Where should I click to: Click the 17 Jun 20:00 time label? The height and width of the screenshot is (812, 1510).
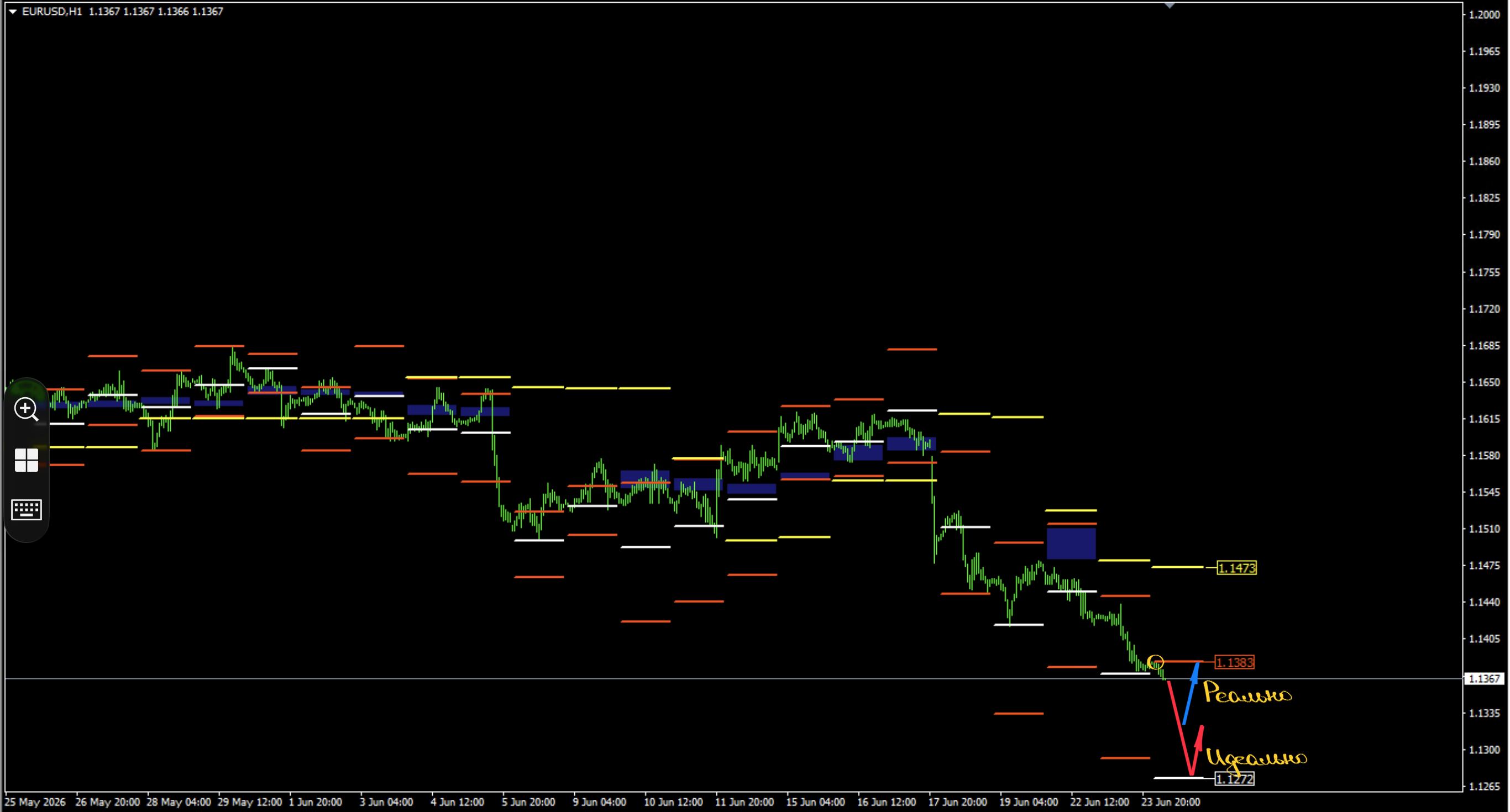[957, 802]
